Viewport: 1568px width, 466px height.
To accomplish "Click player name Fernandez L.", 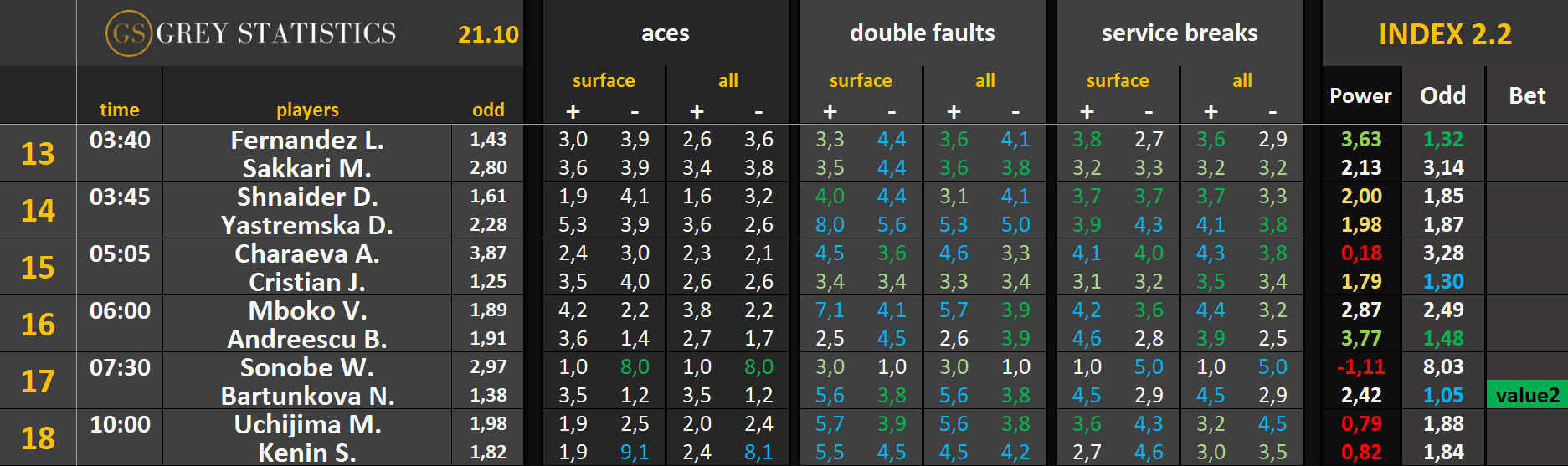I will [x=307, y=140].
